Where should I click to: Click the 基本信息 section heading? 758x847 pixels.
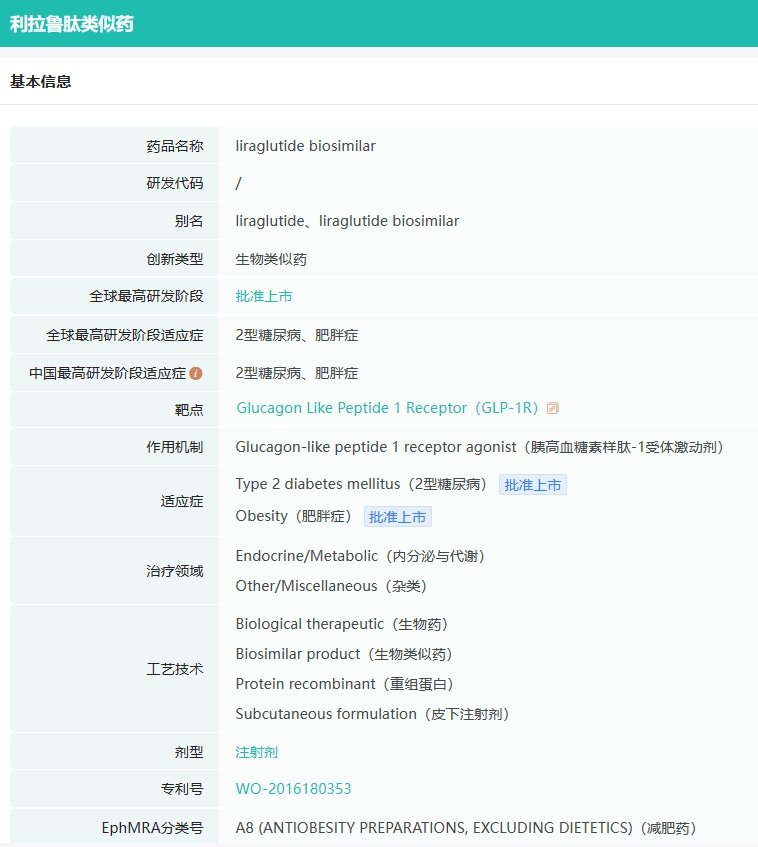coord(41,82)
